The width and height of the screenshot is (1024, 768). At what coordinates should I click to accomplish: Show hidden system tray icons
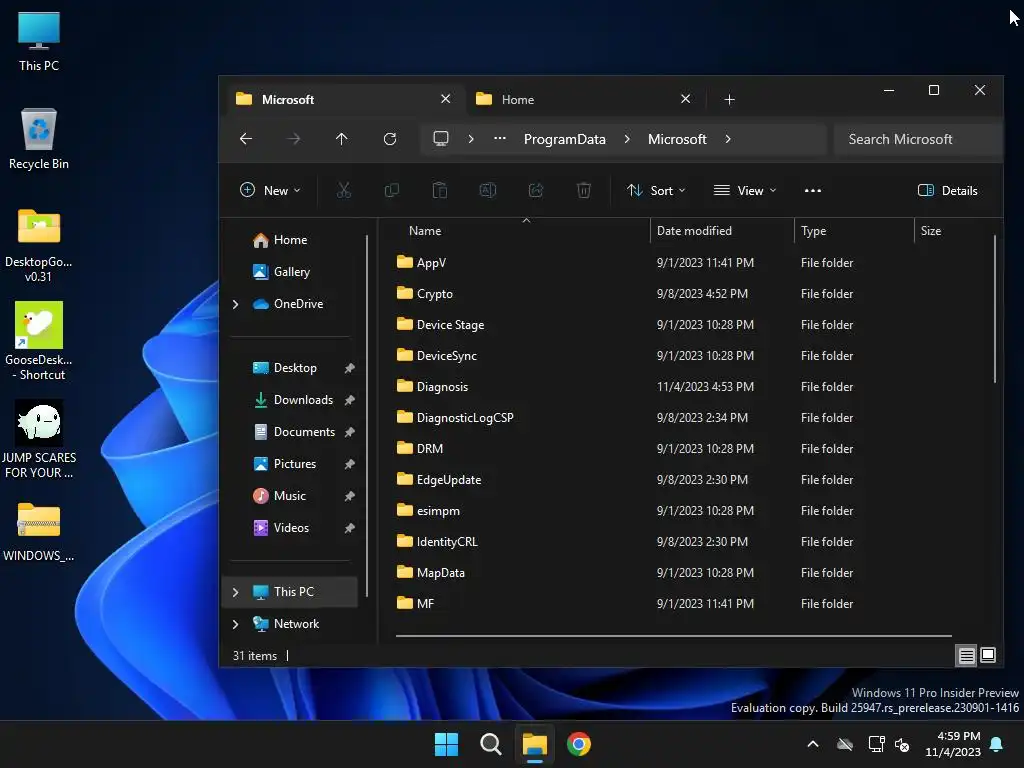click(x=812, y=744)
